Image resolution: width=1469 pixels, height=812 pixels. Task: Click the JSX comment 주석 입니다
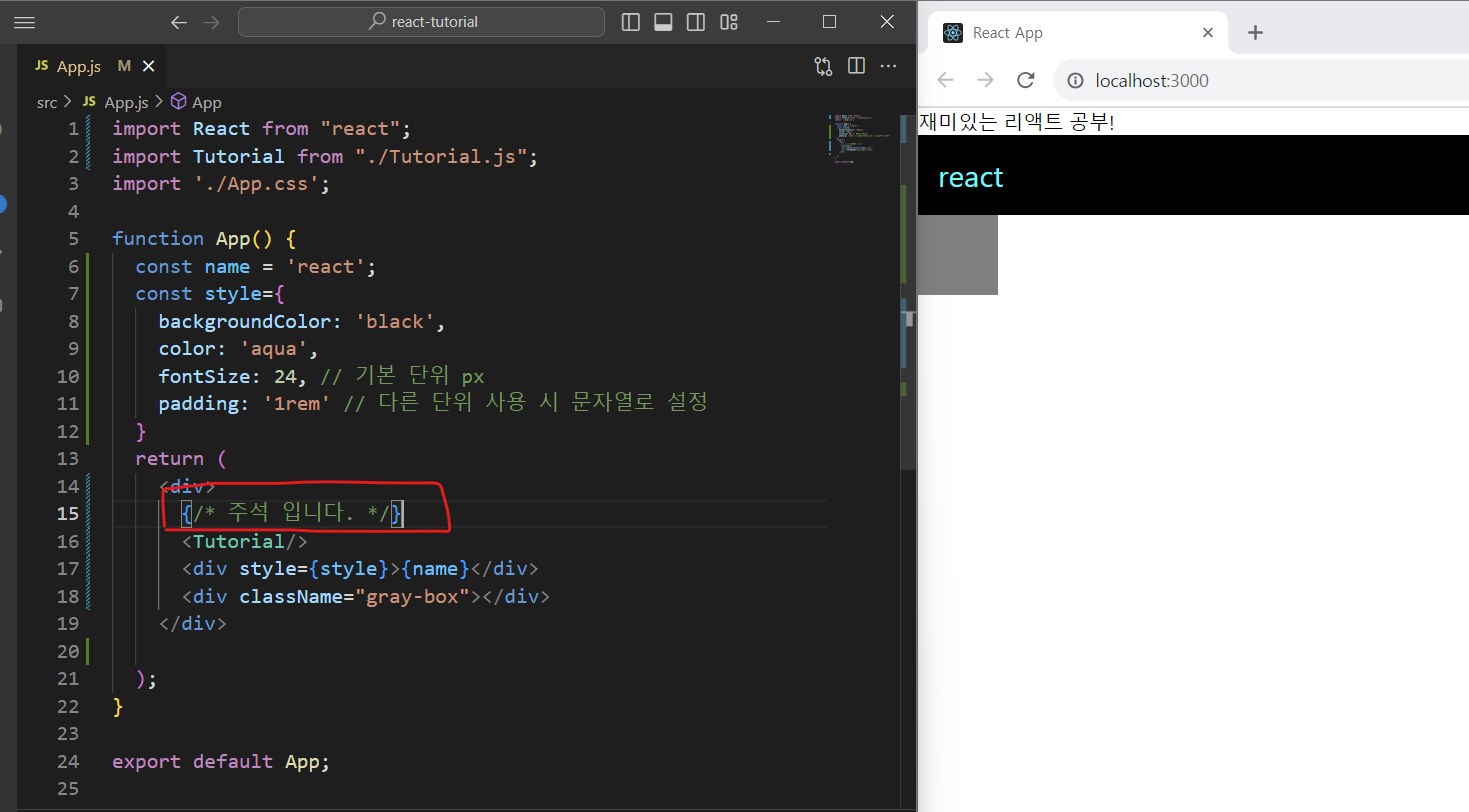293,514
